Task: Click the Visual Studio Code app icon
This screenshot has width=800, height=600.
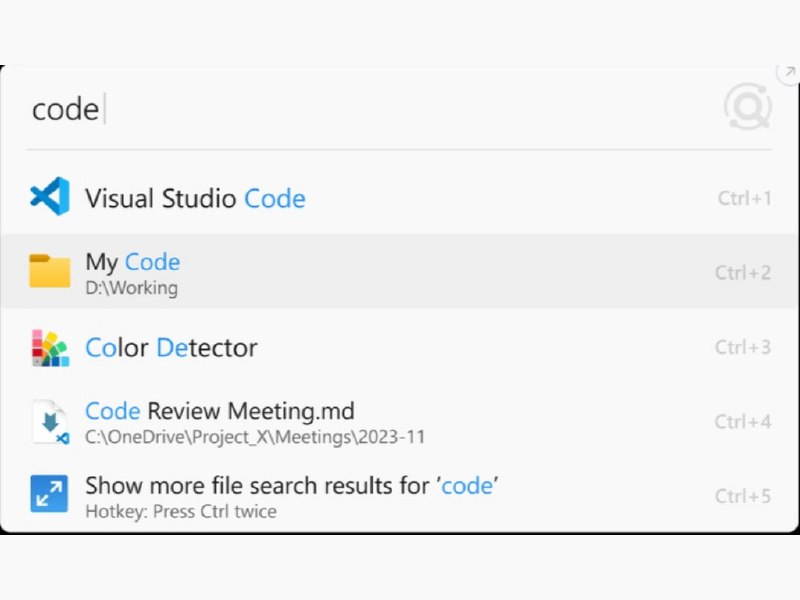Action: coord(50,196)
